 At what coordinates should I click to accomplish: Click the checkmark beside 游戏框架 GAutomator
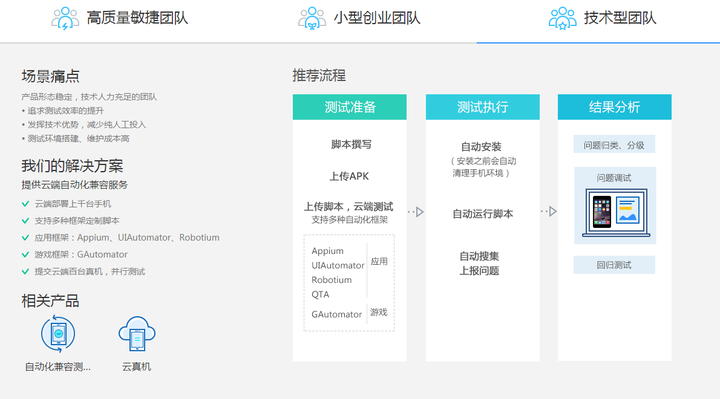25,254
